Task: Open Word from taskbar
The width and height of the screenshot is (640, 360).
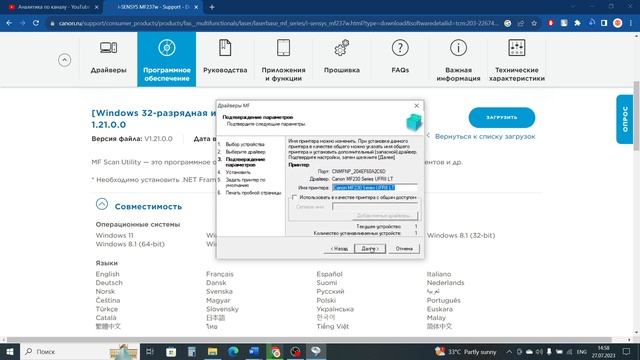Action: pos(254,351)
